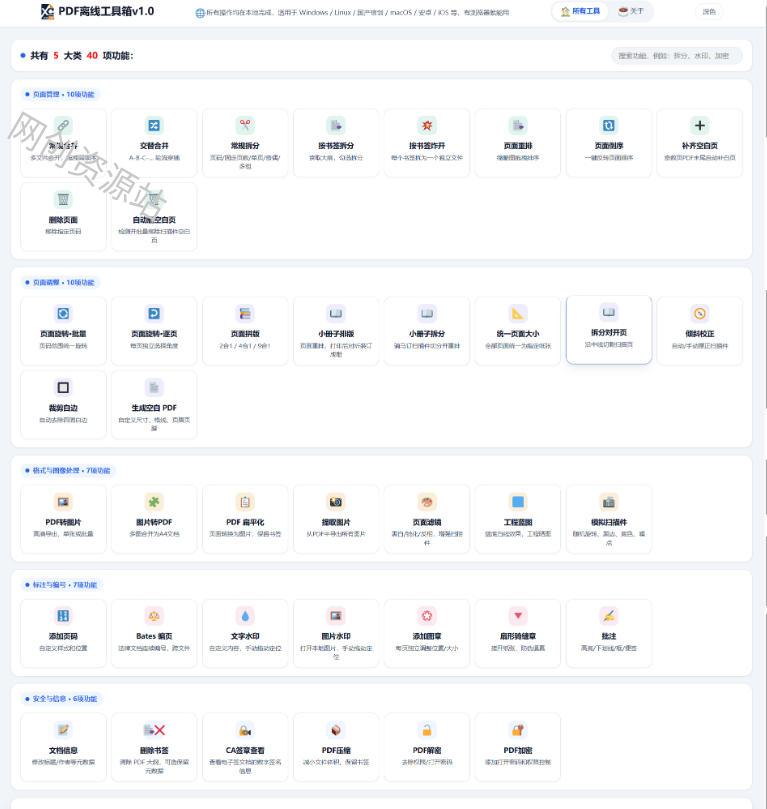Open the PDF转图片 export tool
The image size is (767, 809).
[63, 519]
